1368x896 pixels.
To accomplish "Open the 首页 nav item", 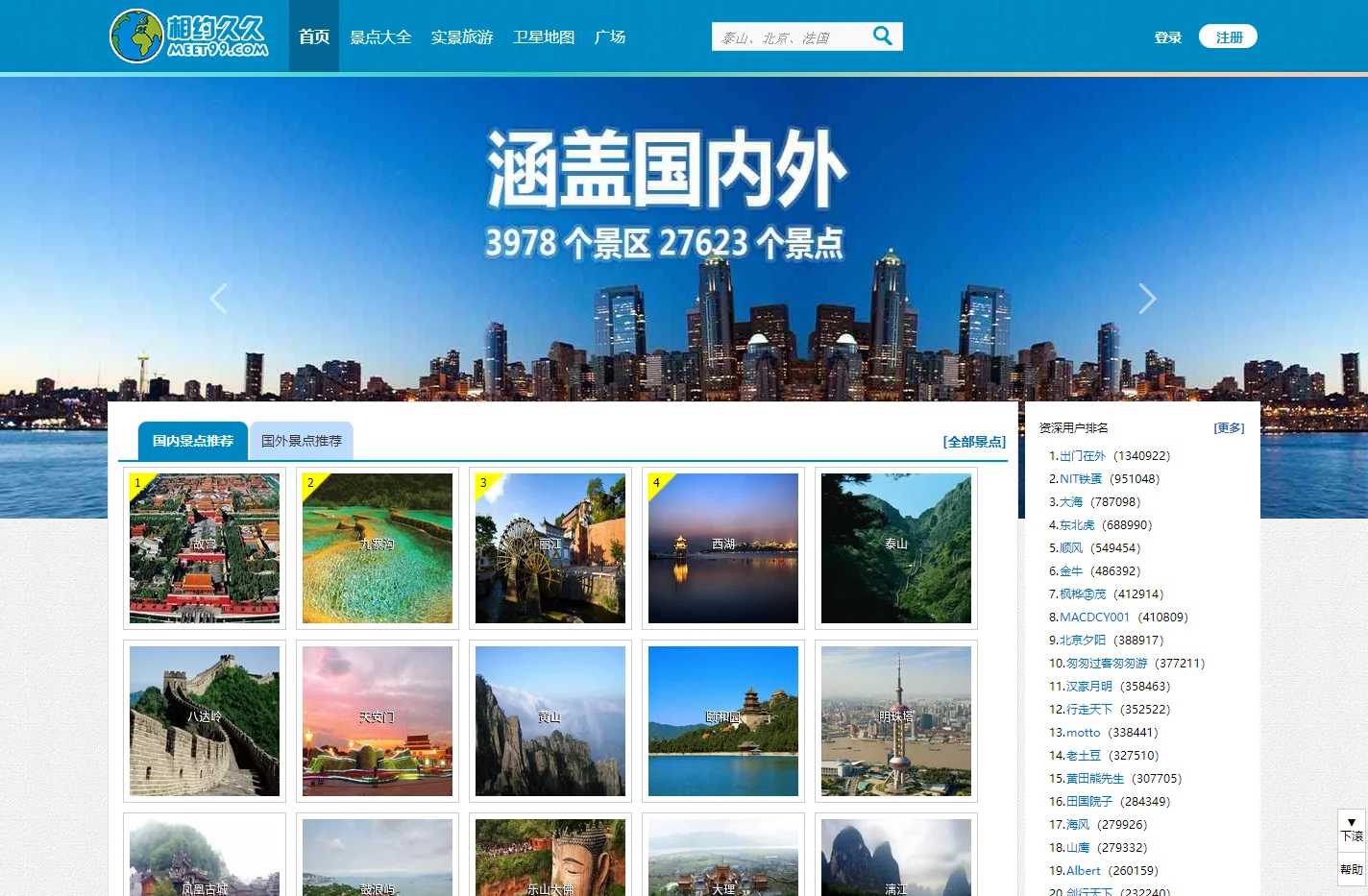I will point(314,36).
